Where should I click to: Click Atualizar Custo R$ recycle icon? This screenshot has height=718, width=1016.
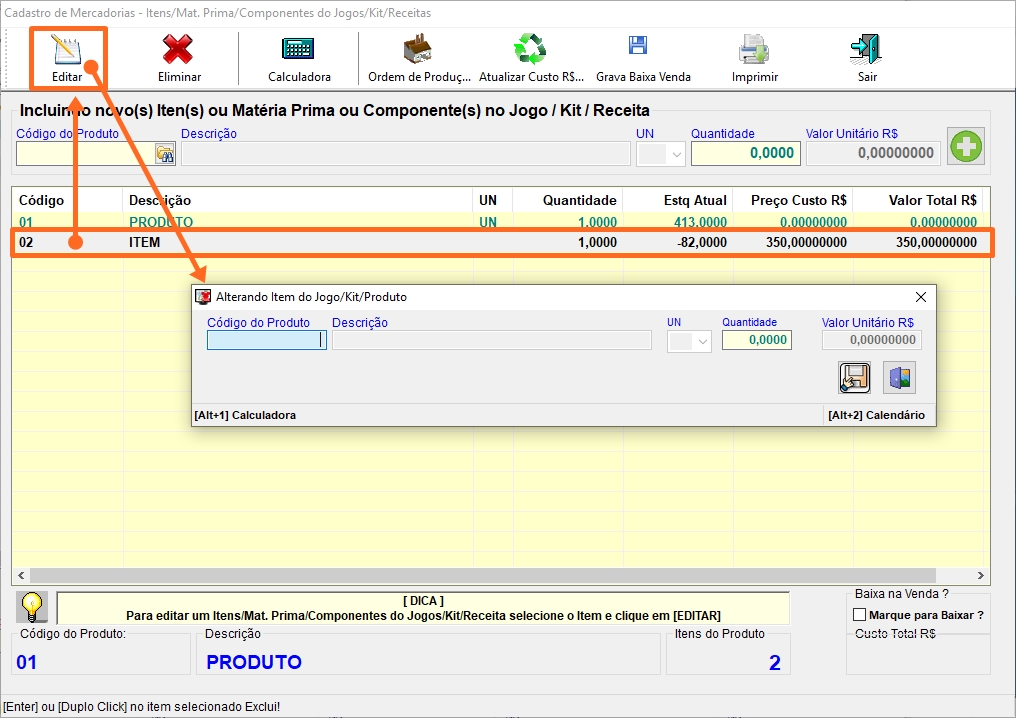coord(530,50)
